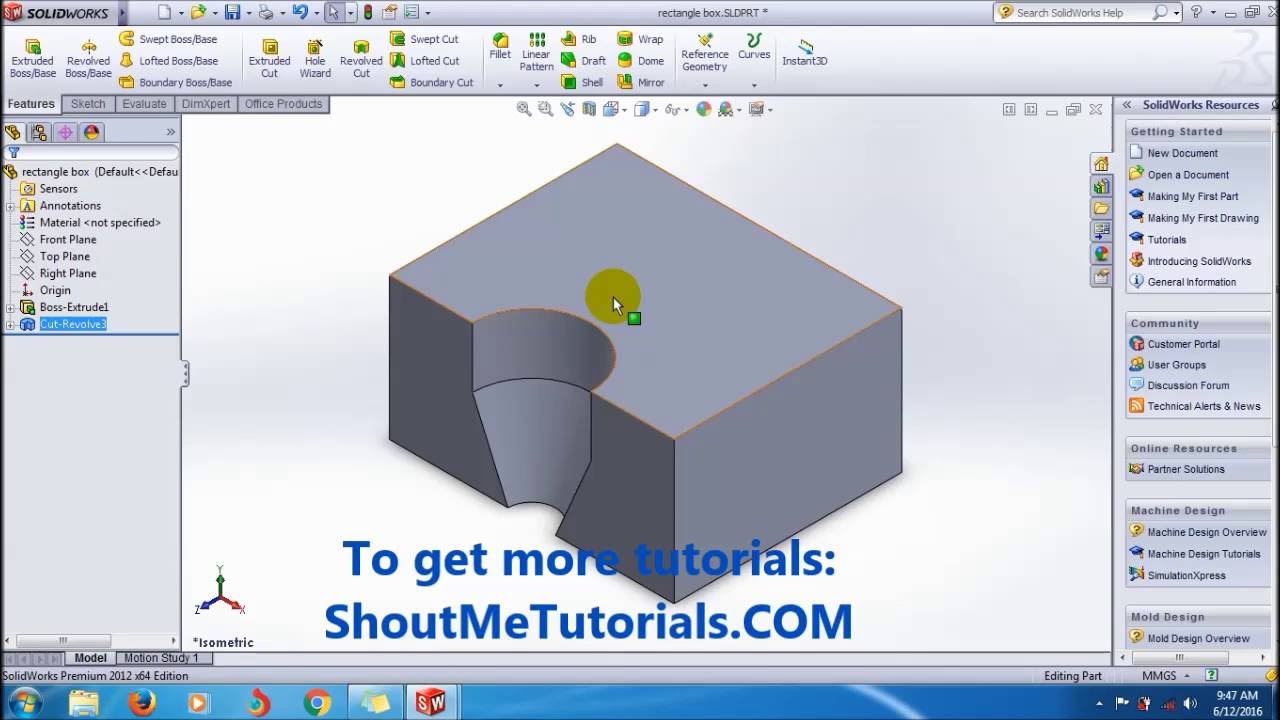Expand the Annotations folder
Viewport: 1280px width, 720px height.
click(10, 205)
